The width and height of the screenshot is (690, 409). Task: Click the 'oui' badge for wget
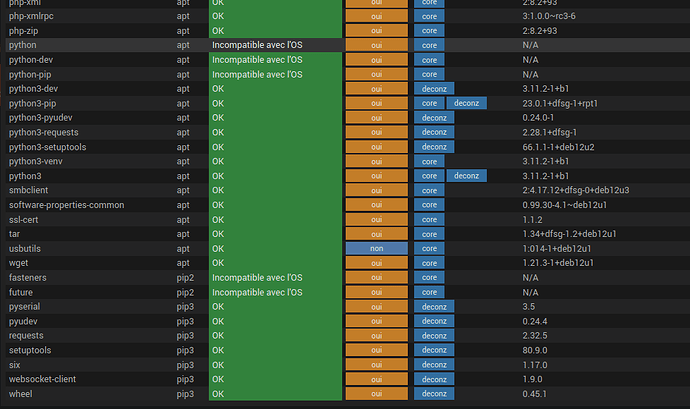point(376,263)
